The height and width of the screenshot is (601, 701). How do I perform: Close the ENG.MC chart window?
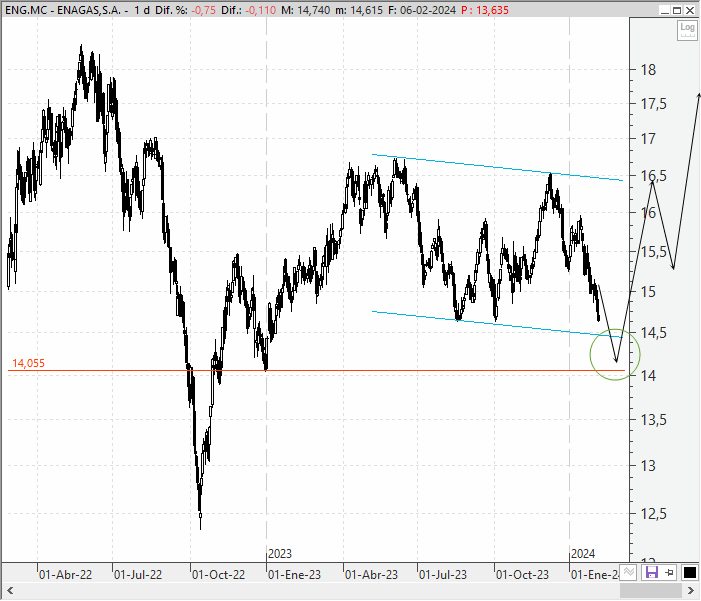(690, 10)
